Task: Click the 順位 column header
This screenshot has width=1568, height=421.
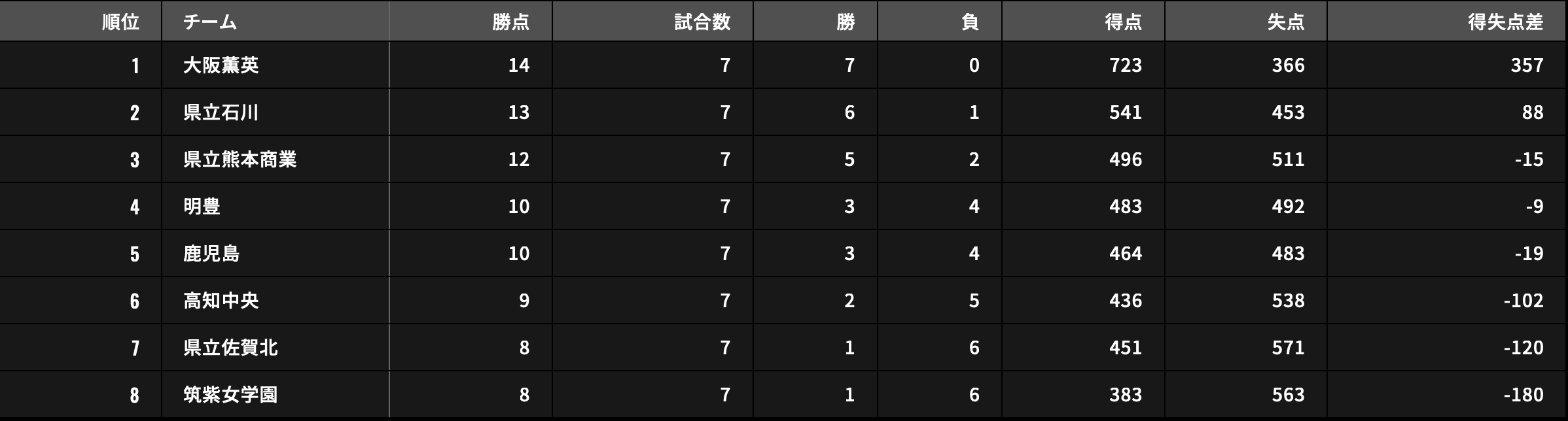Action: (120, 22)
